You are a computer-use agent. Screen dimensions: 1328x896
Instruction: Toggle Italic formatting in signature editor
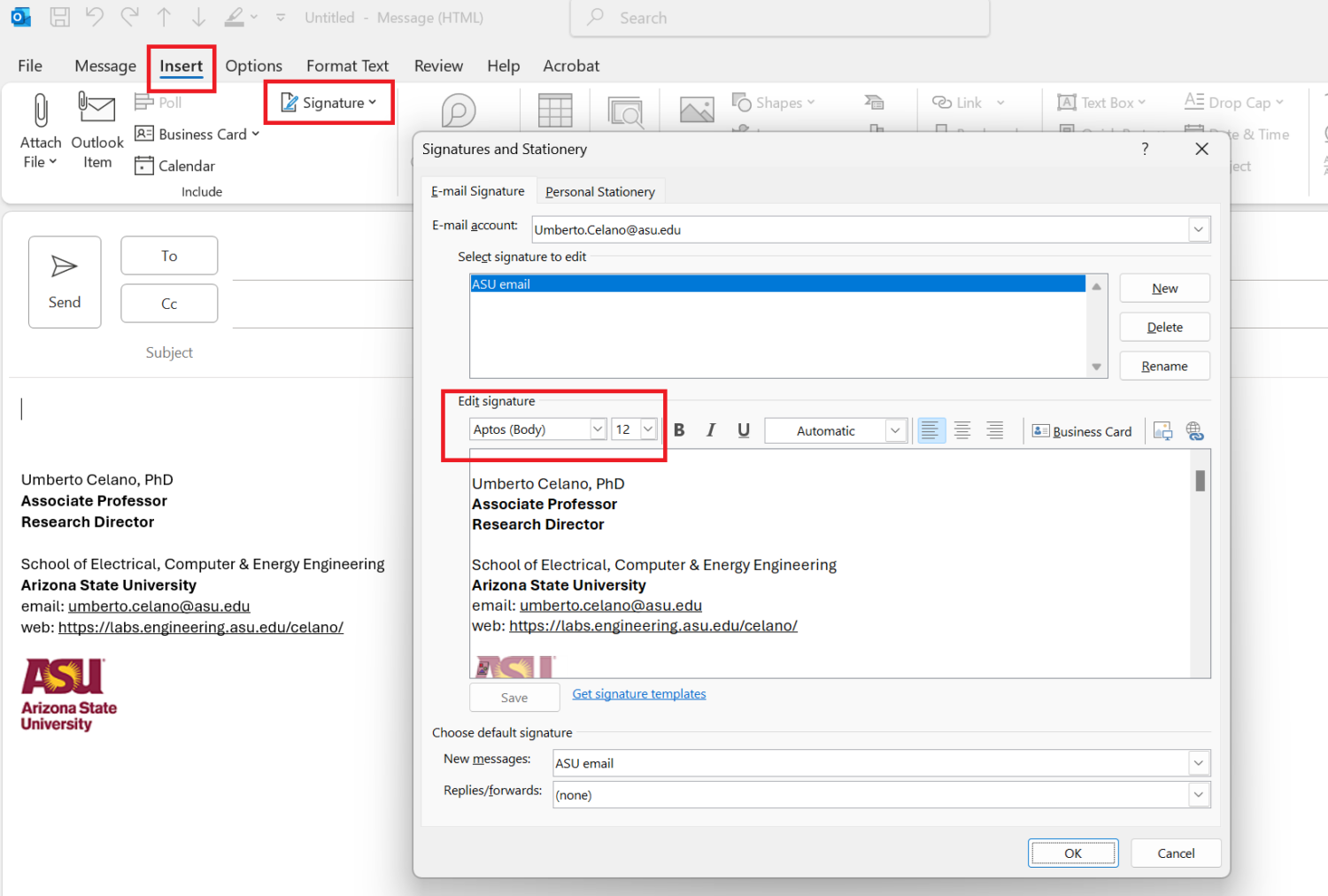point(711,430)
